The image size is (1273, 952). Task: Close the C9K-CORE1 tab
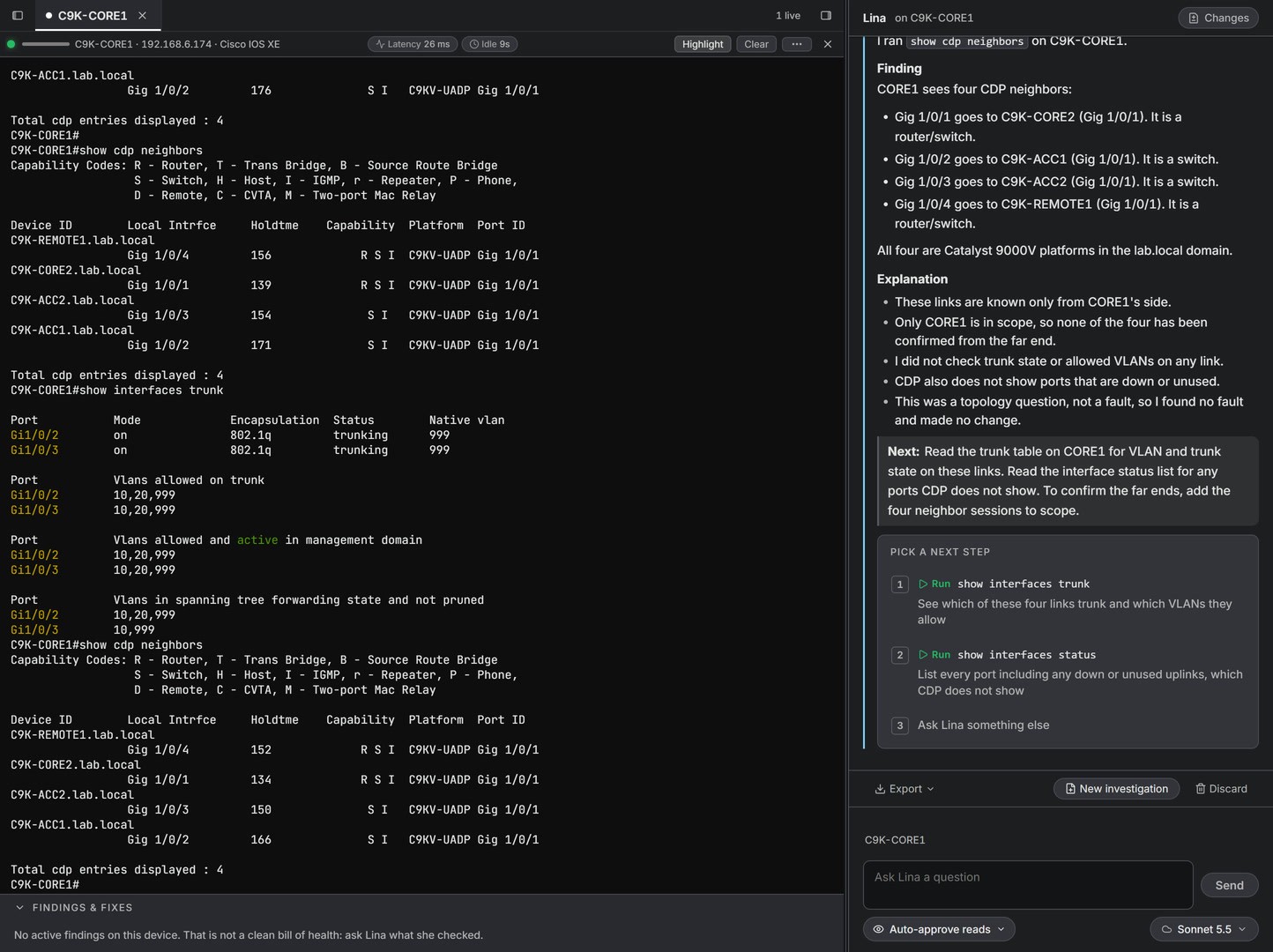pos(143,16)
